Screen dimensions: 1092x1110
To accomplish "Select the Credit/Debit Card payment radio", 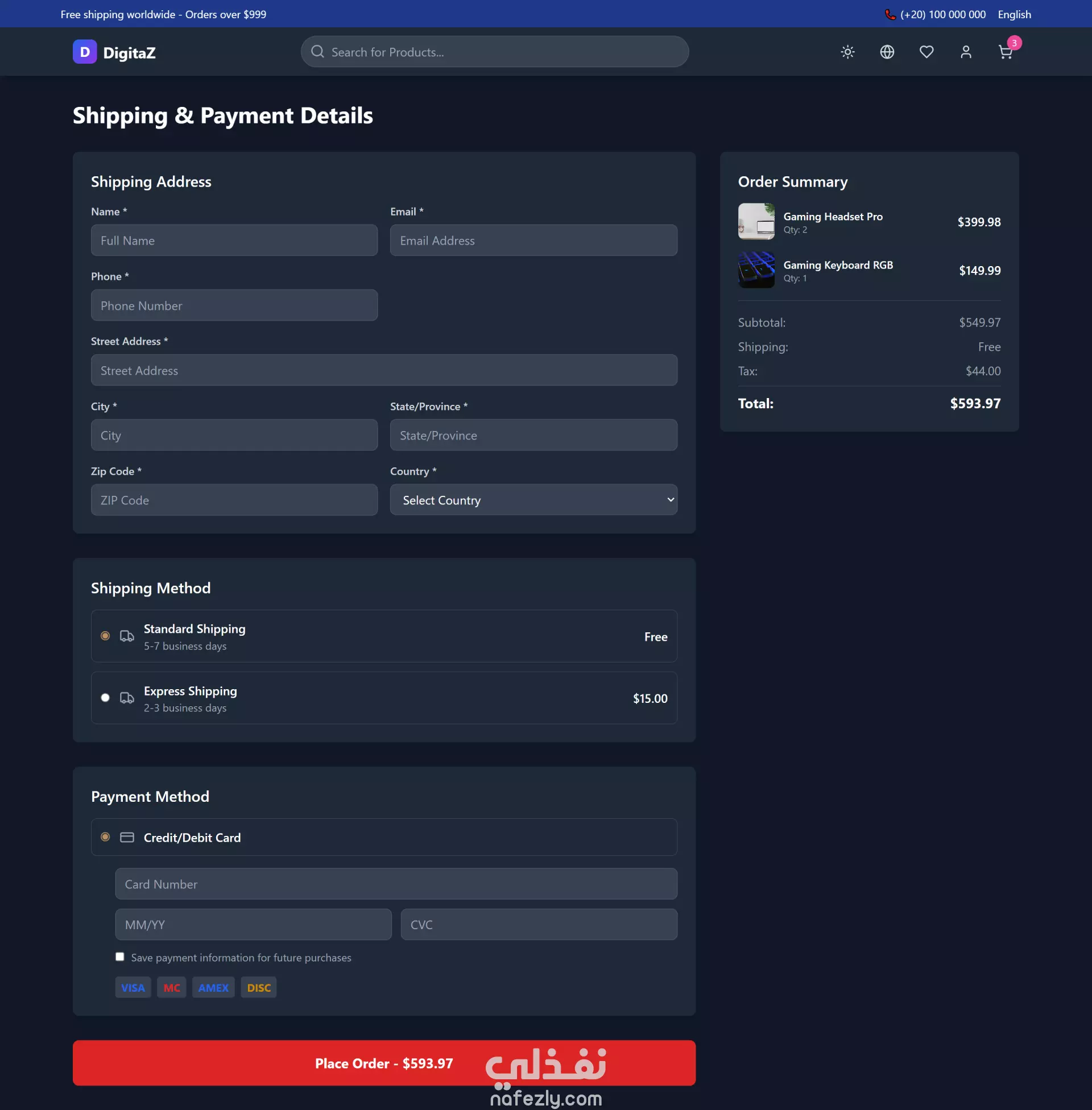I will (x=106, y=837).
